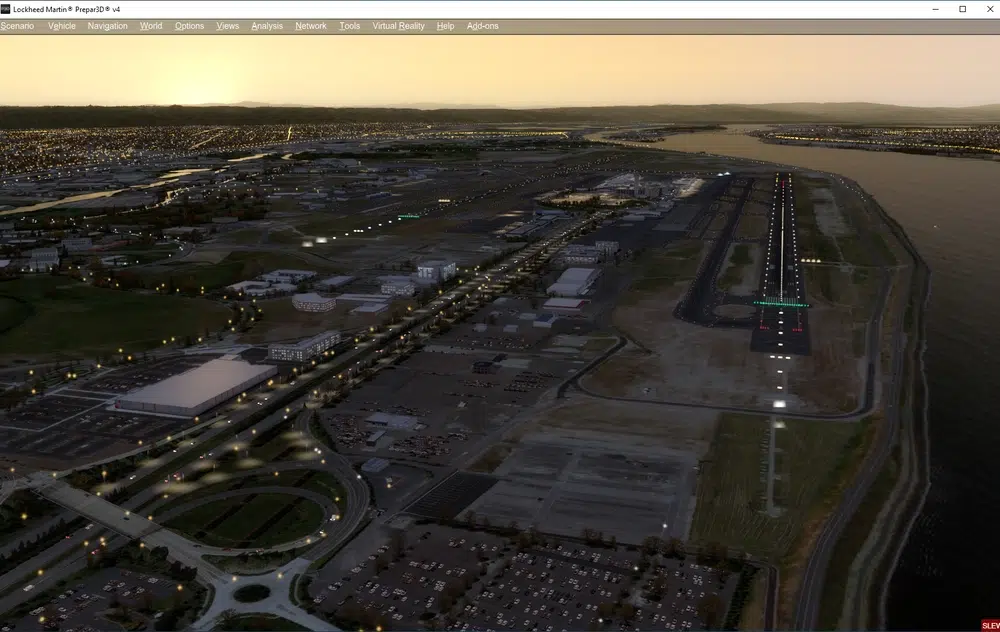Select the Views menu

(228, 26)
